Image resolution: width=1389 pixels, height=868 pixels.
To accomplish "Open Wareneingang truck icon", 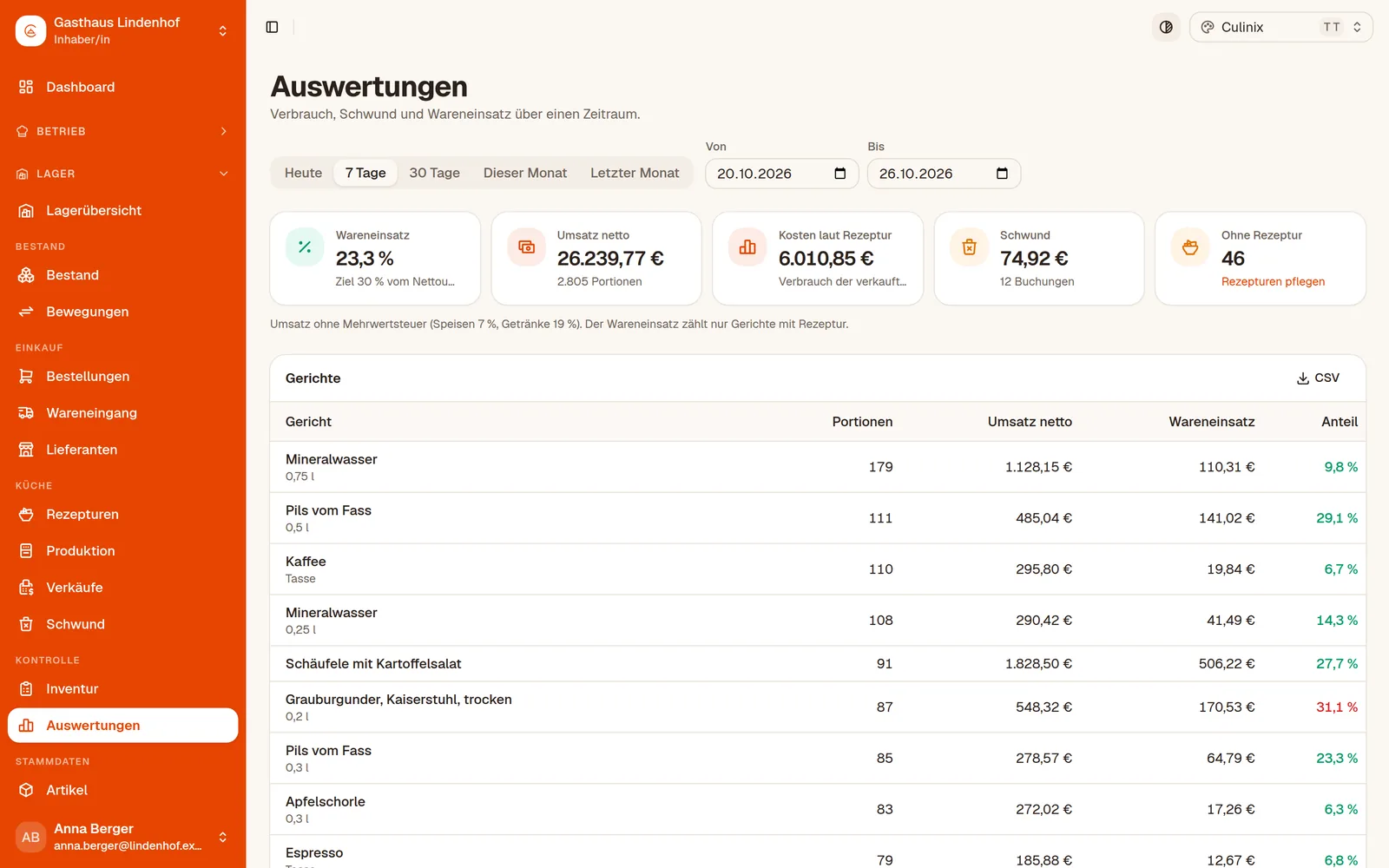I will tap(26, 413).
